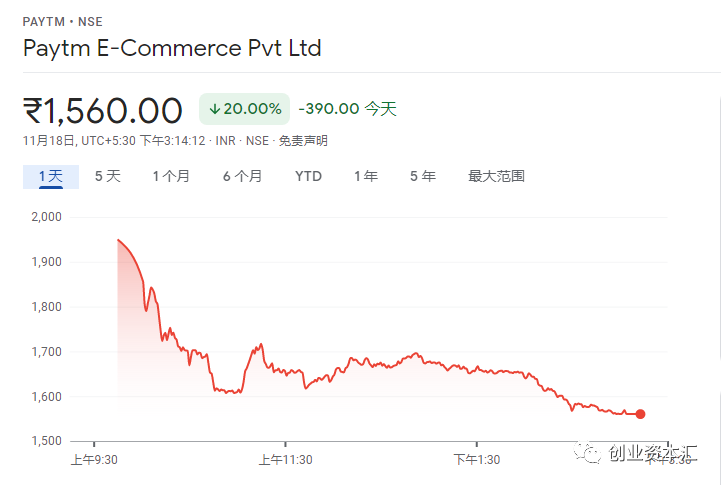Choose the 5年 range tab

click(x=423, y=176)
